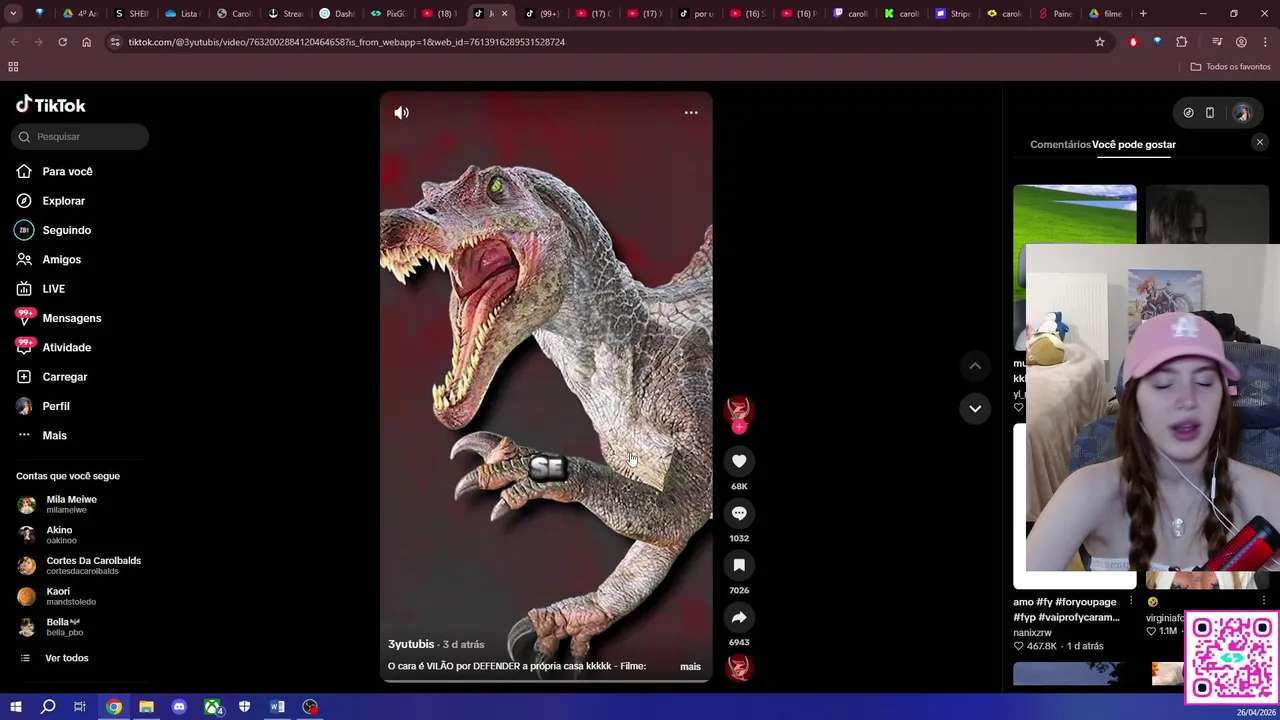
Task: Click the TikTok logo
Action: pos(51,105)
